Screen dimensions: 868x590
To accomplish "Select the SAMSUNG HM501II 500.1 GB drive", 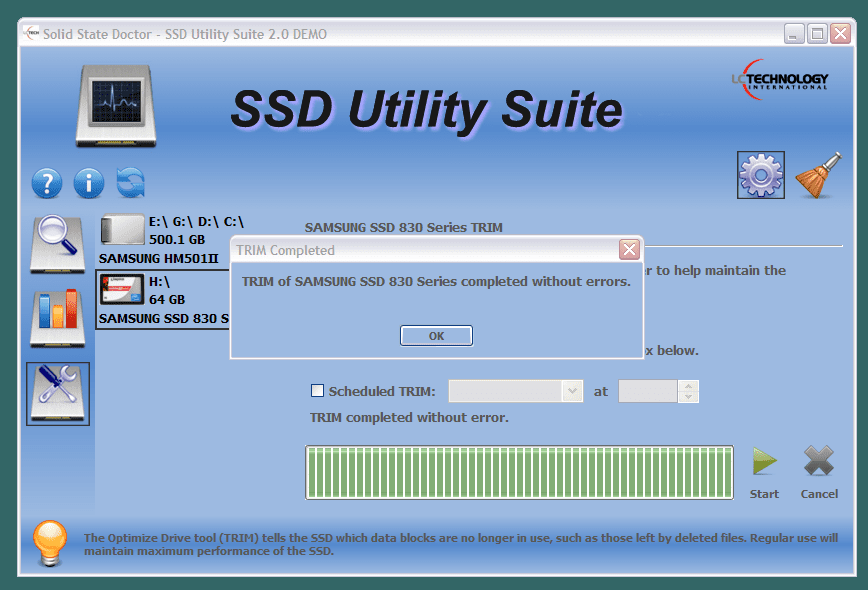I will (x=164, y=240).
